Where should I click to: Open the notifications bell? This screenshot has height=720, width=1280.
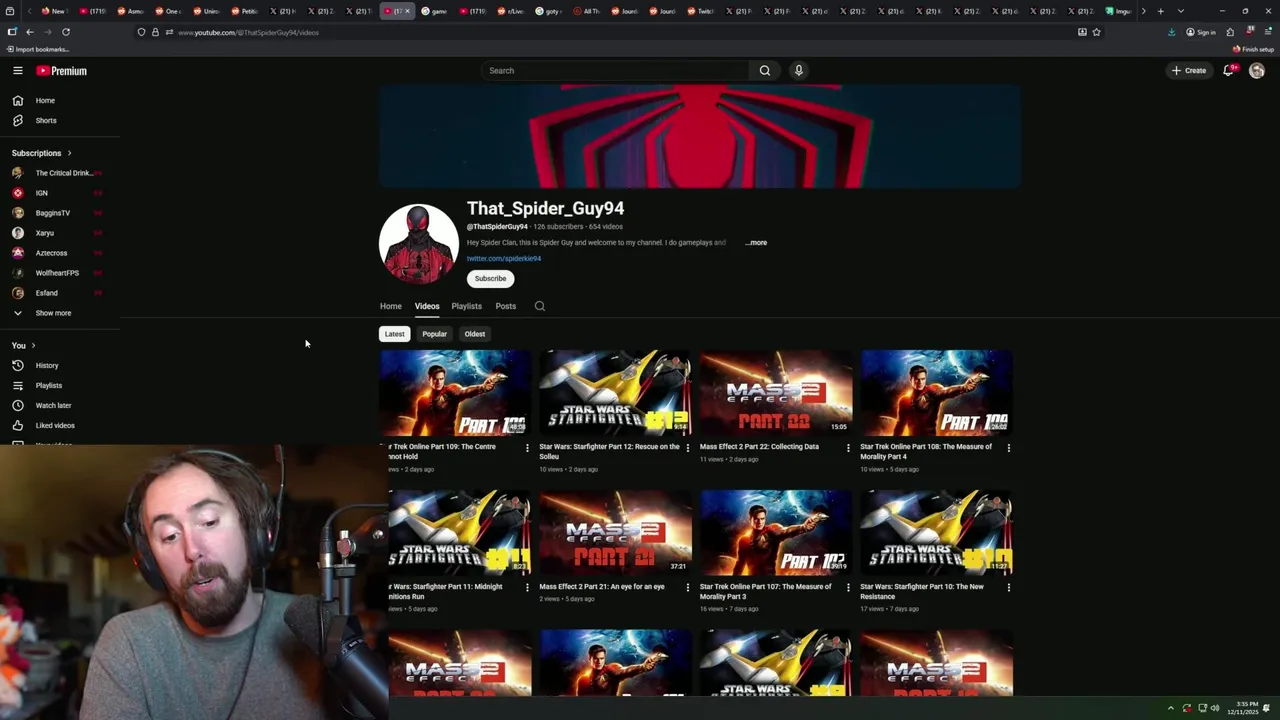pyautogui.click(x=1229, y=70)
